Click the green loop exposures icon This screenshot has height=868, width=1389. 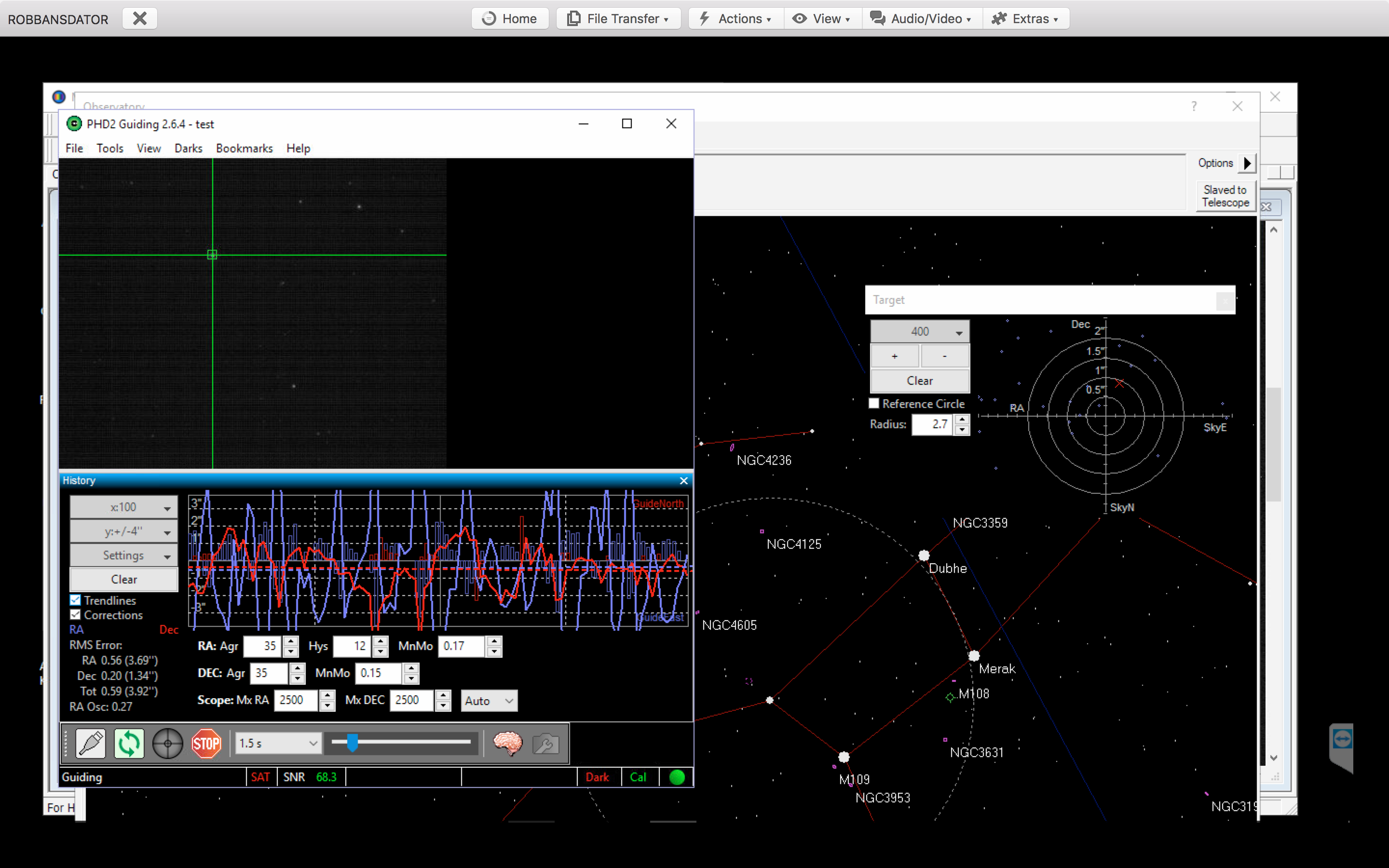(129, 744)
